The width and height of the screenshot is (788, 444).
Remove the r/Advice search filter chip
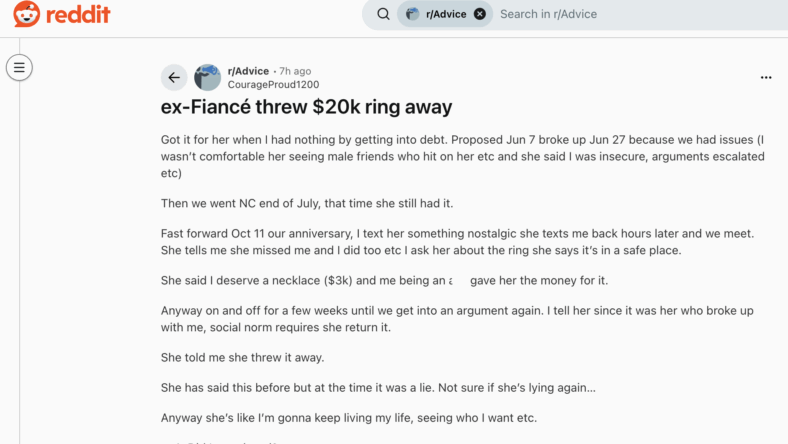pos(480,14)
